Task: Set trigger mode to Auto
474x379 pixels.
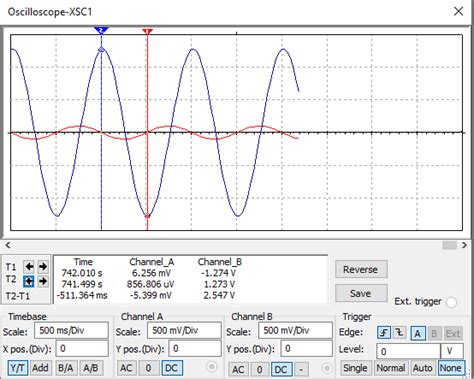Action: [x=422, y=368]
